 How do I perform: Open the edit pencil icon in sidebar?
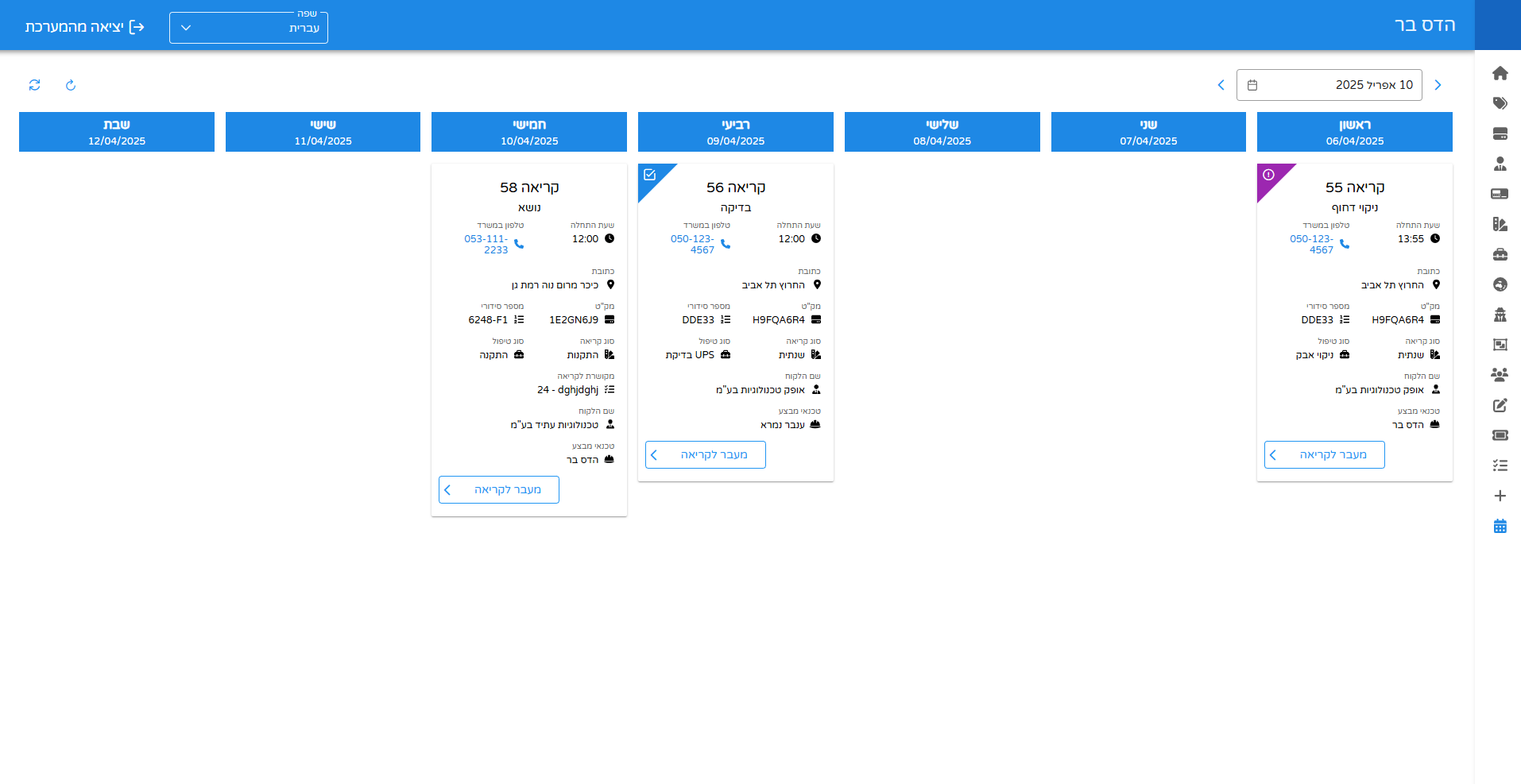coord(1500,405)
